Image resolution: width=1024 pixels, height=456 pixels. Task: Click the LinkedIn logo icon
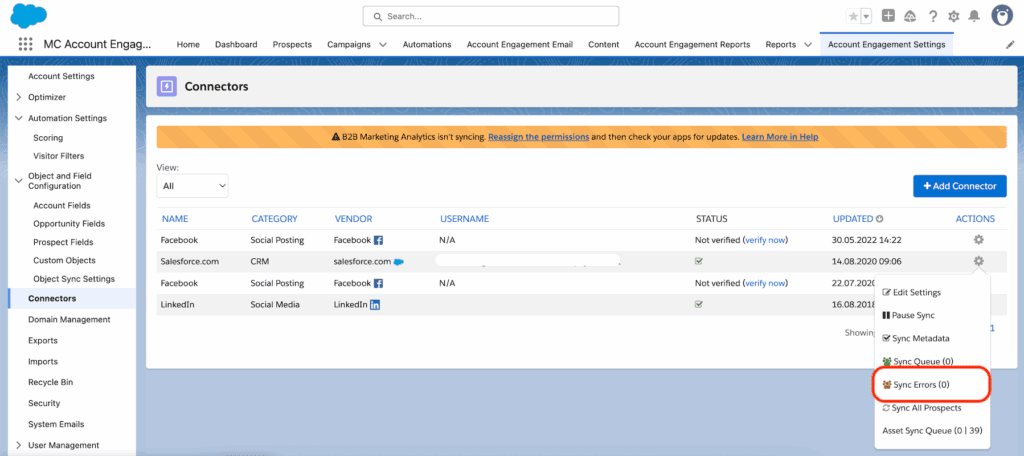375,305
